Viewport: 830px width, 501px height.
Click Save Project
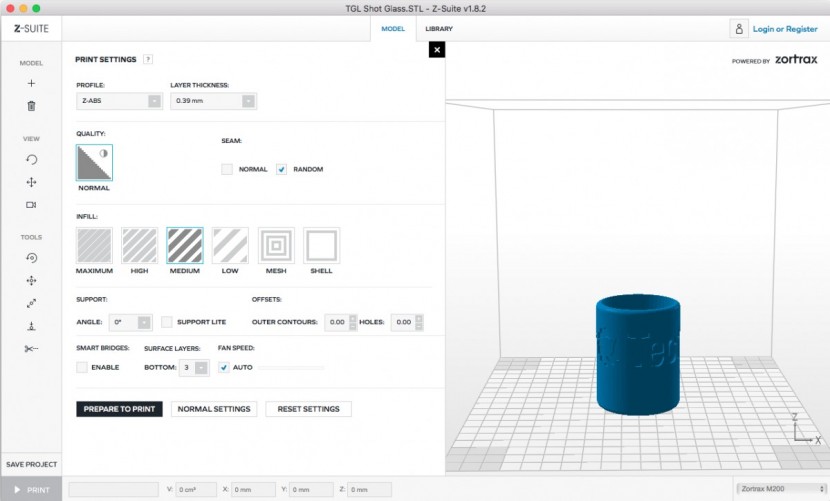(31, 464)
